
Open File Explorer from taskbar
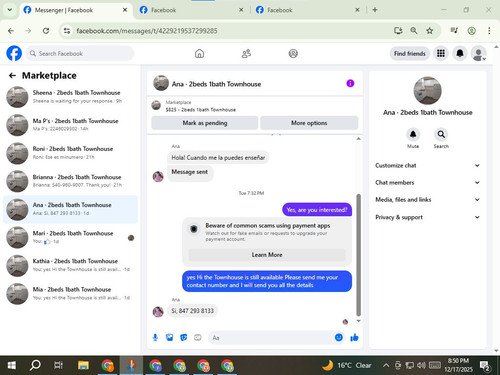(83, 365)
